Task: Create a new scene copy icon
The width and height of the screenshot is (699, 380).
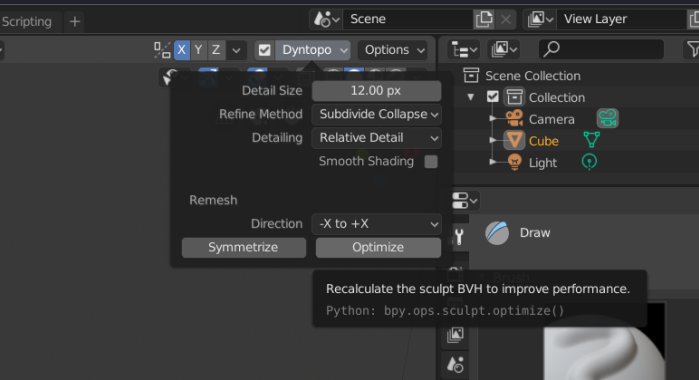Action: coord(484,19)
